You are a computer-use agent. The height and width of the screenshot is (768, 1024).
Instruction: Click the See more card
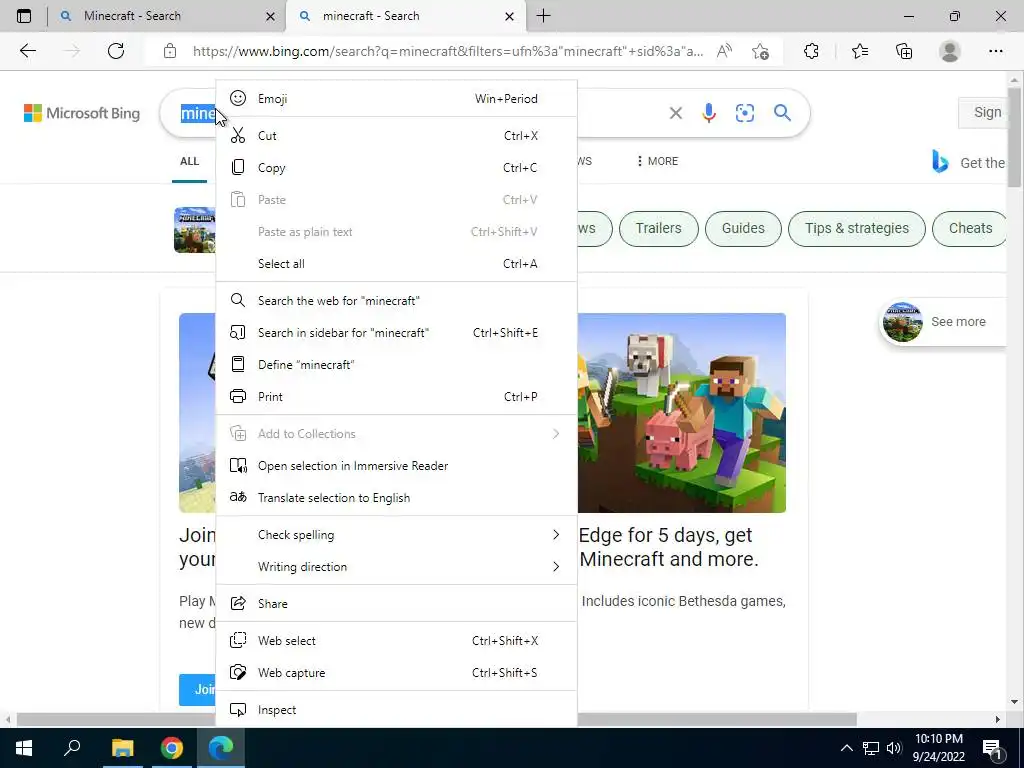pos(943,321)
